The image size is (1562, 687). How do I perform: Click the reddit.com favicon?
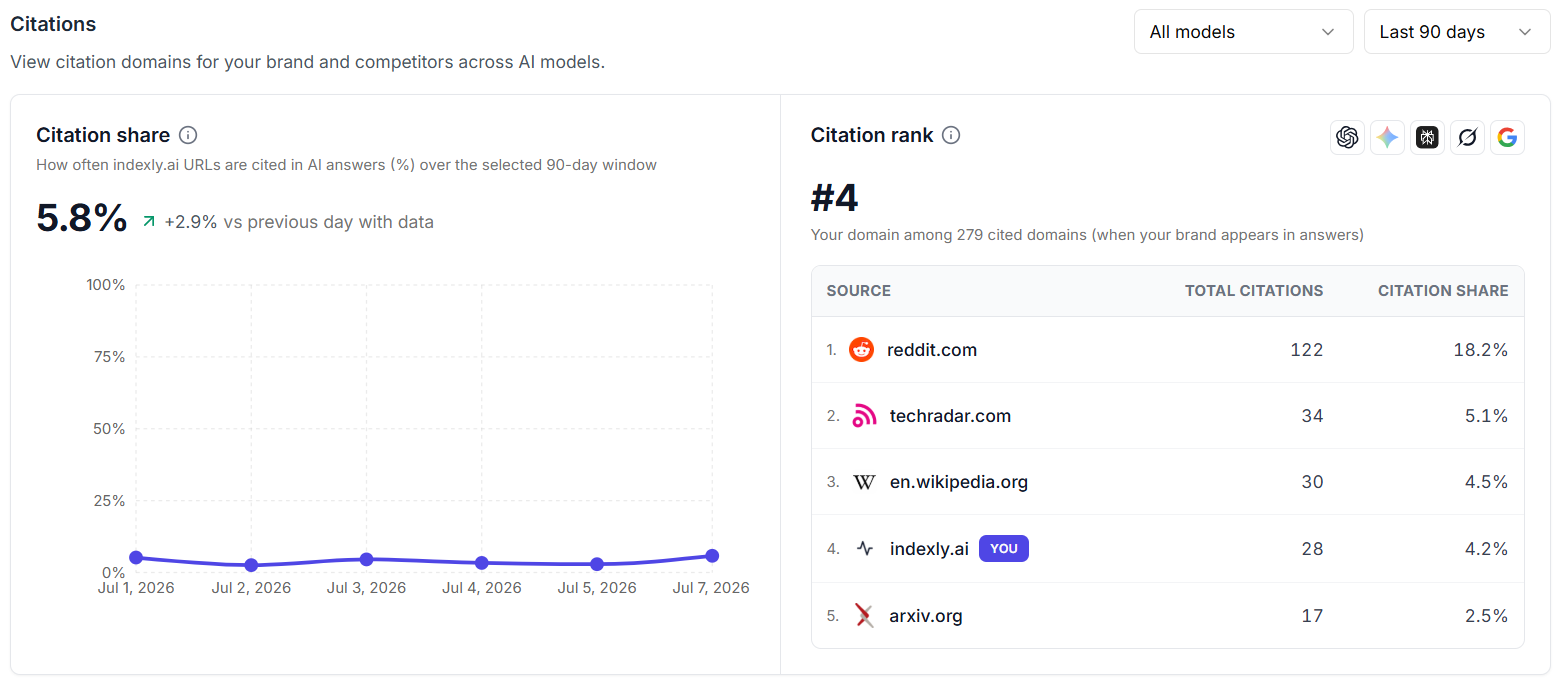pyautogui.click(x=861, y=350)
